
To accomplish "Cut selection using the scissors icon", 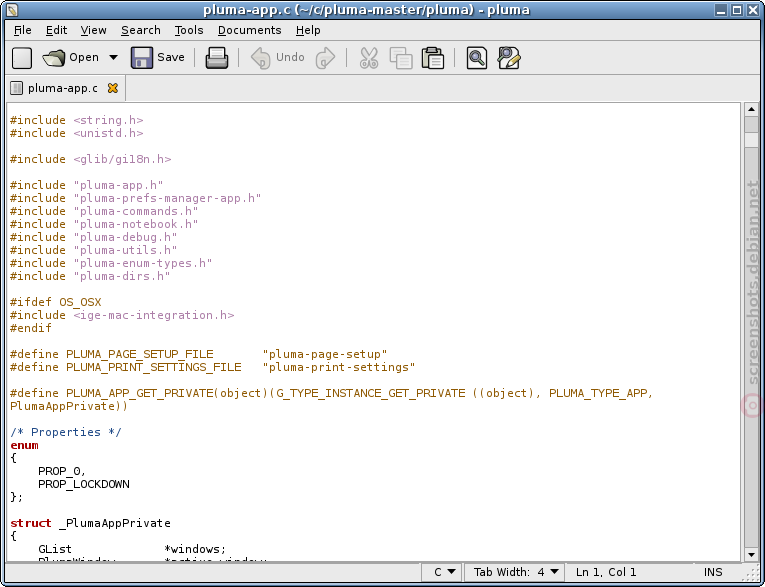I will point(369,58).
